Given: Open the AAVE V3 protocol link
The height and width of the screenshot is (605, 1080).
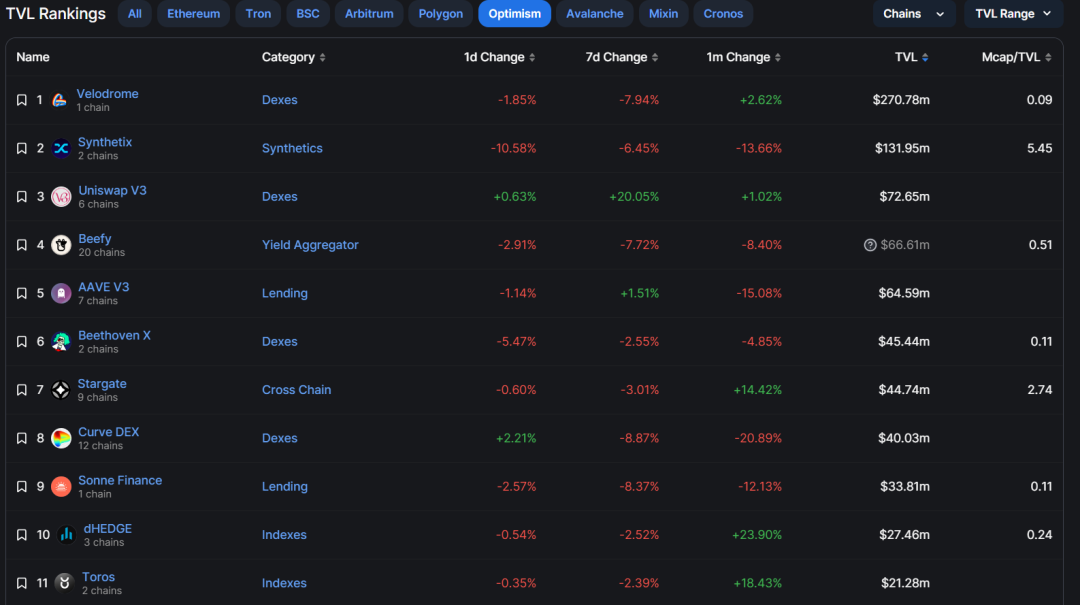Looking at the screenshot, I should point(103,287).
